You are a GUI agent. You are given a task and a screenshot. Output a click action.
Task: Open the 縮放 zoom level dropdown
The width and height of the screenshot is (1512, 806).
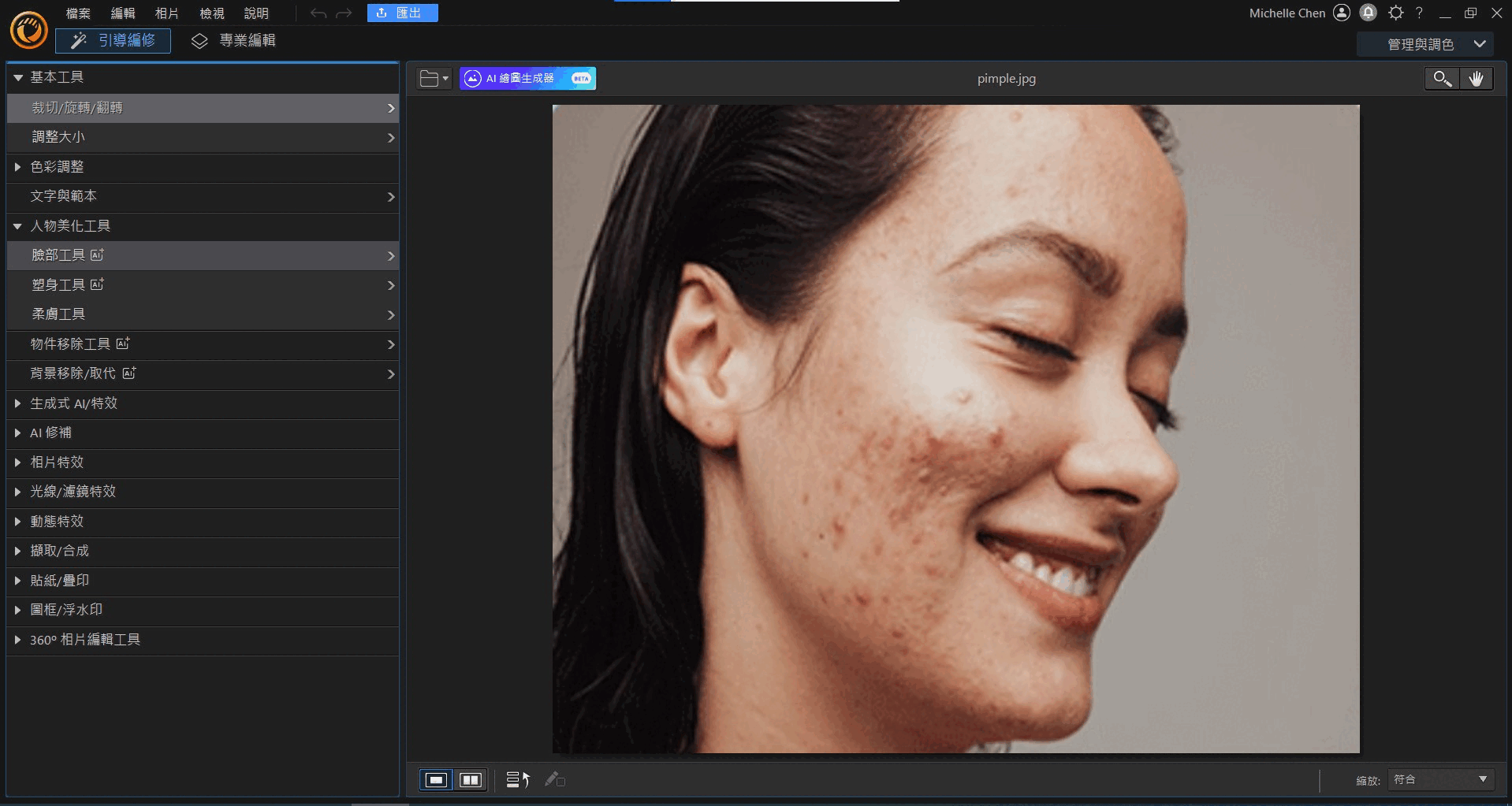1439,779
